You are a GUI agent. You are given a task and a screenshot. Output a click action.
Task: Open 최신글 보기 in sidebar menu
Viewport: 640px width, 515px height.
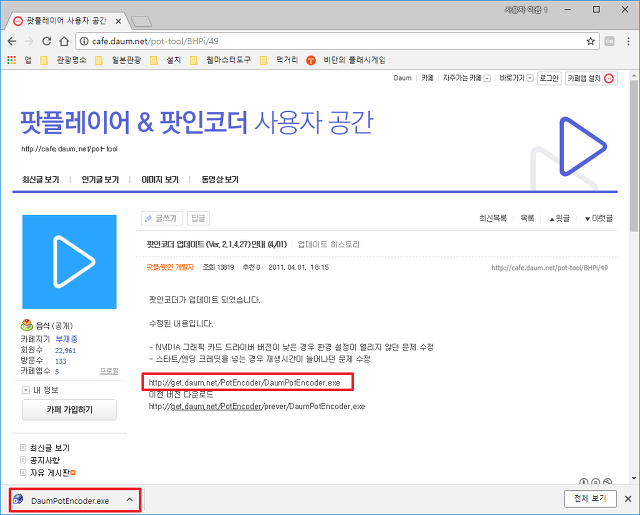coord(50,448)
